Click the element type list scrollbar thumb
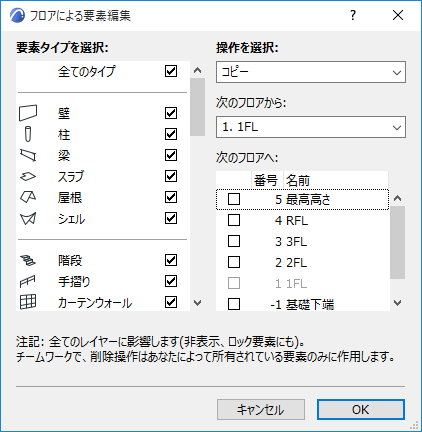Image resolution: width=422 pixels, height=432 pixels. (x=198, y=107)
